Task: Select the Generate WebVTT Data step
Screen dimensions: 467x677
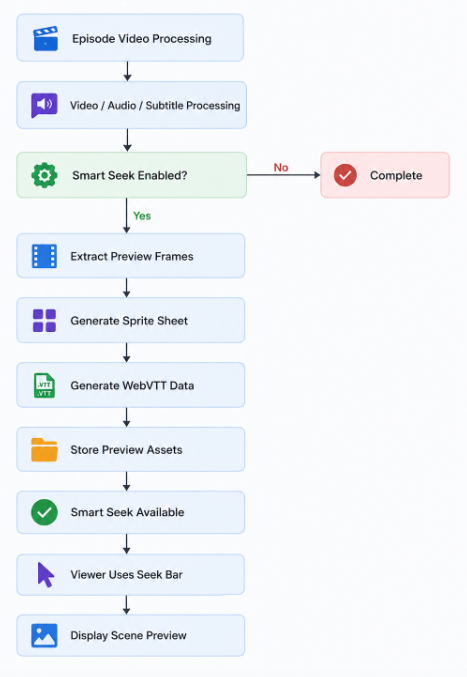Action: click(x=130, y=385)
